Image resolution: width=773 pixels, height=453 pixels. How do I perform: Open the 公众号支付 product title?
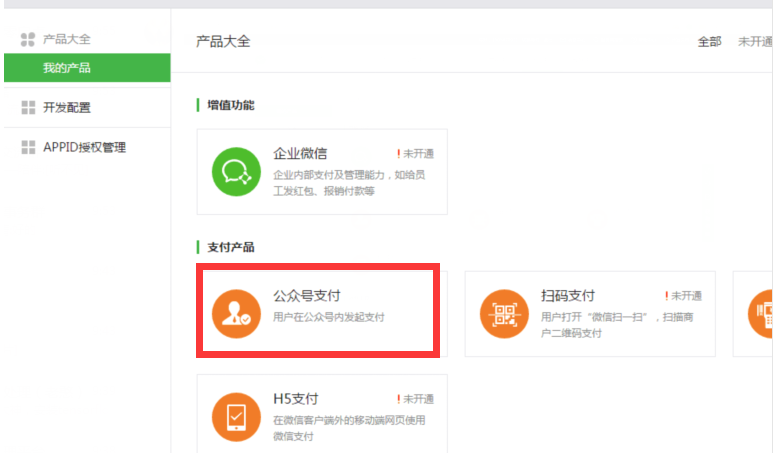pos(307,296)
